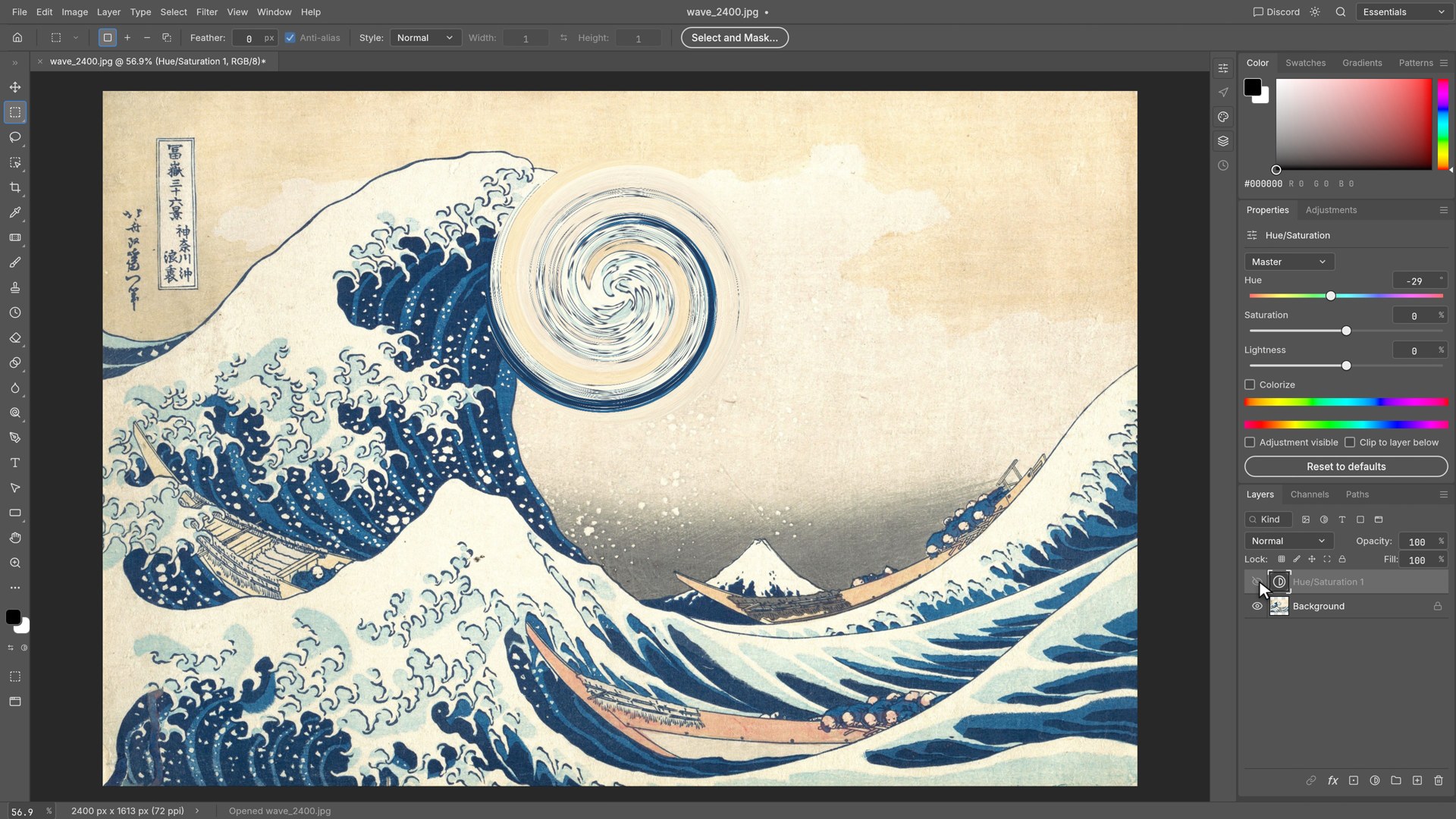This screenshot has height=819, width=1456.
Task: Create a new group folder icon
Action: (1396, 780)
